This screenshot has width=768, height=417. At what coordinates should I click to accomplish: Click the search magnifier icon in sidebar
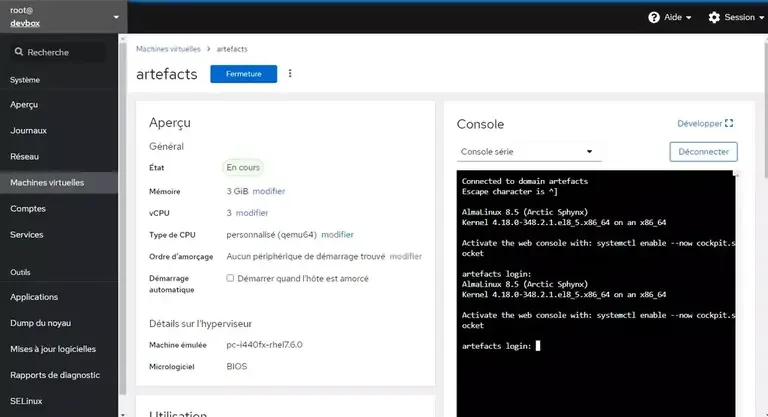[x=18, y=52]
